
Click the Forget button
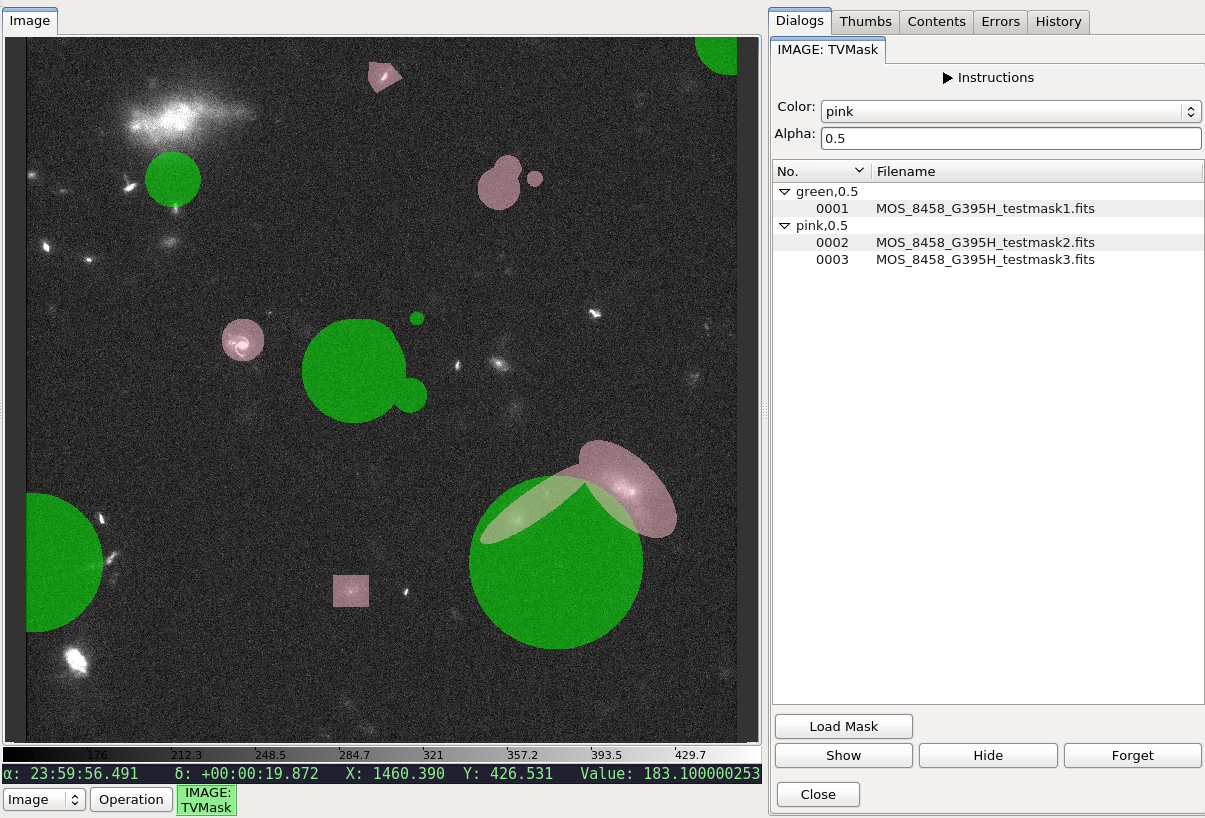(x=1132, y=756)
